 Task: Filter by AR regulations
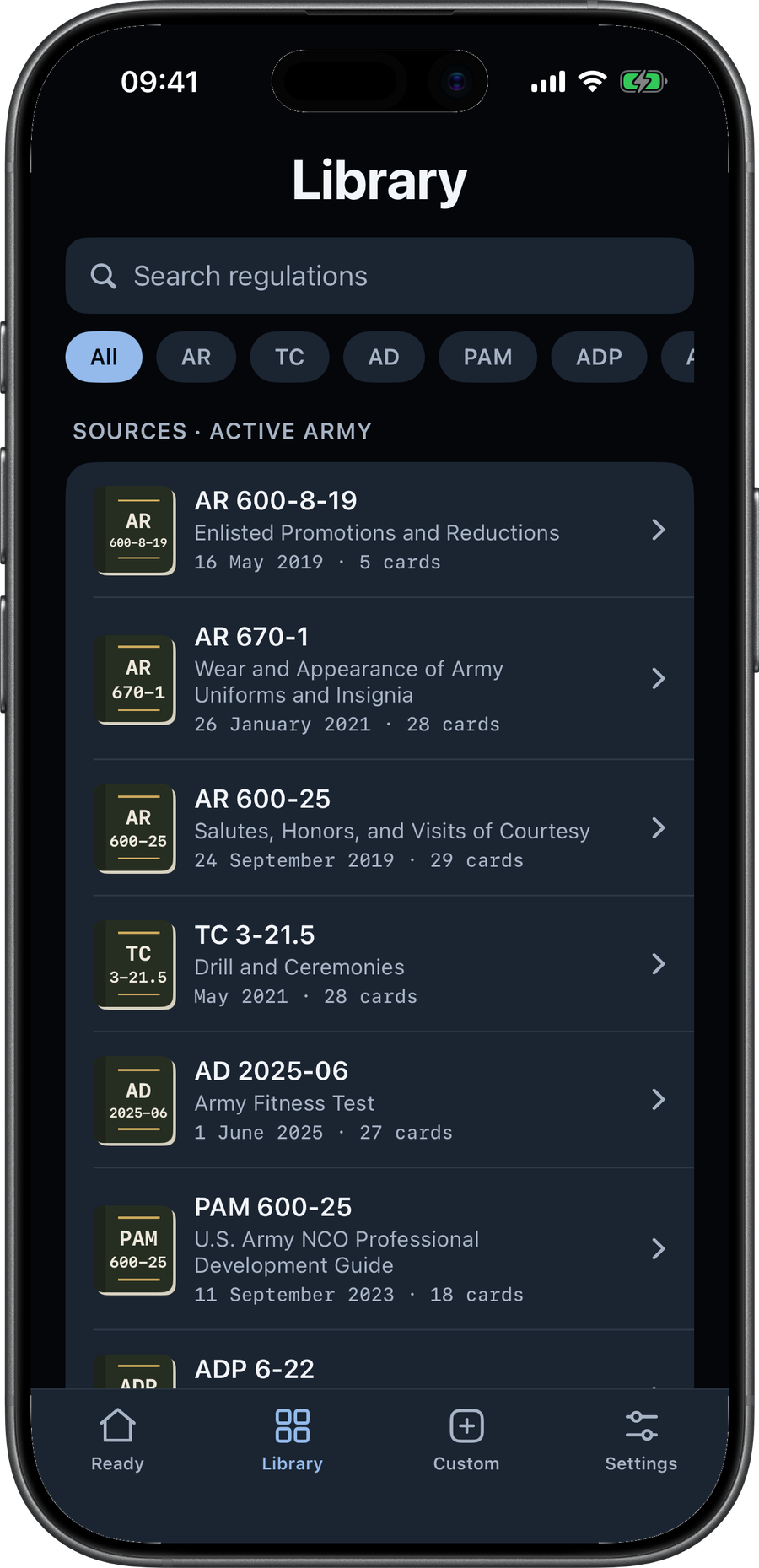(x=196, y=357)
